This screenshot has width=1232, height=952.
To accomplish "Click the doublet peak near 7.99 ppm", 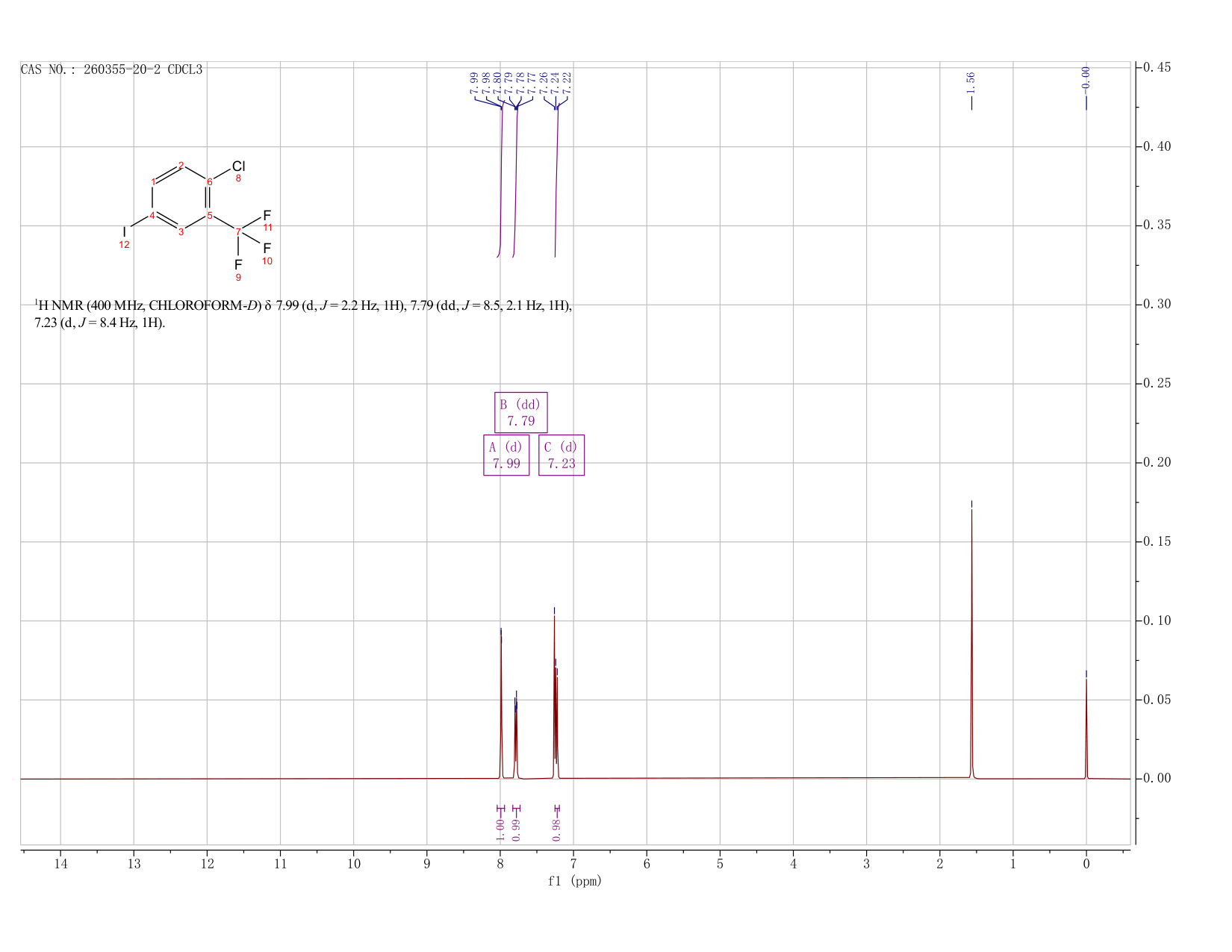I will click(501, 706).
